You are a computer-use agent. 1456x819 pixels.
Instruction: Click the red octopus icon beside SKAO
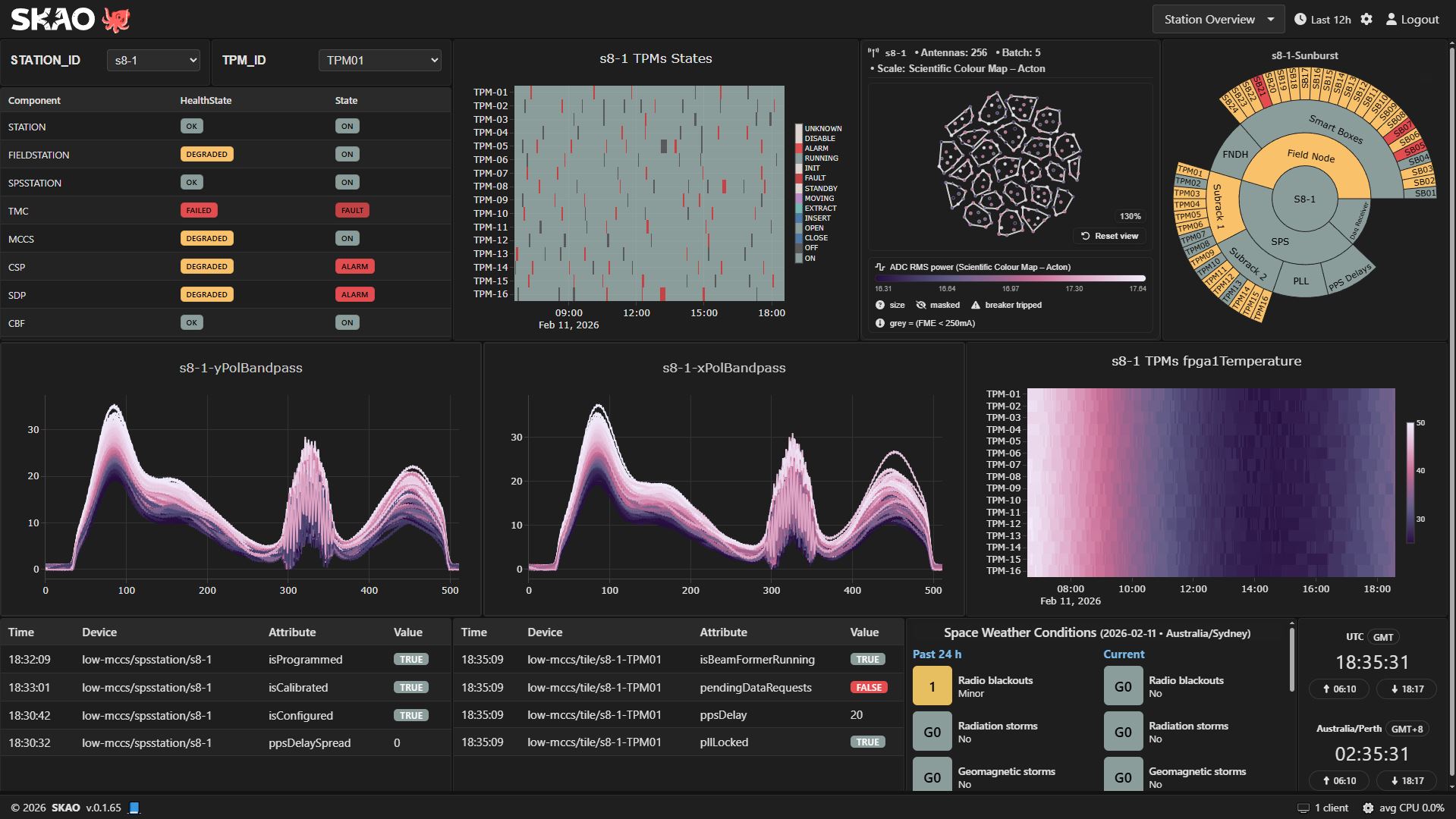[116, 20]
